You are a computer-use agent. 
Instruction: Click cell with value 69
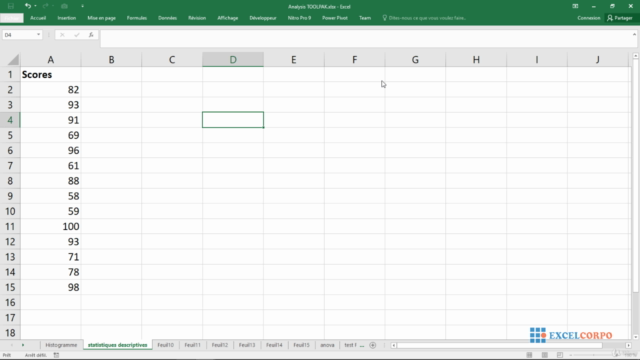pyautogui.click(x=51, y=136)
